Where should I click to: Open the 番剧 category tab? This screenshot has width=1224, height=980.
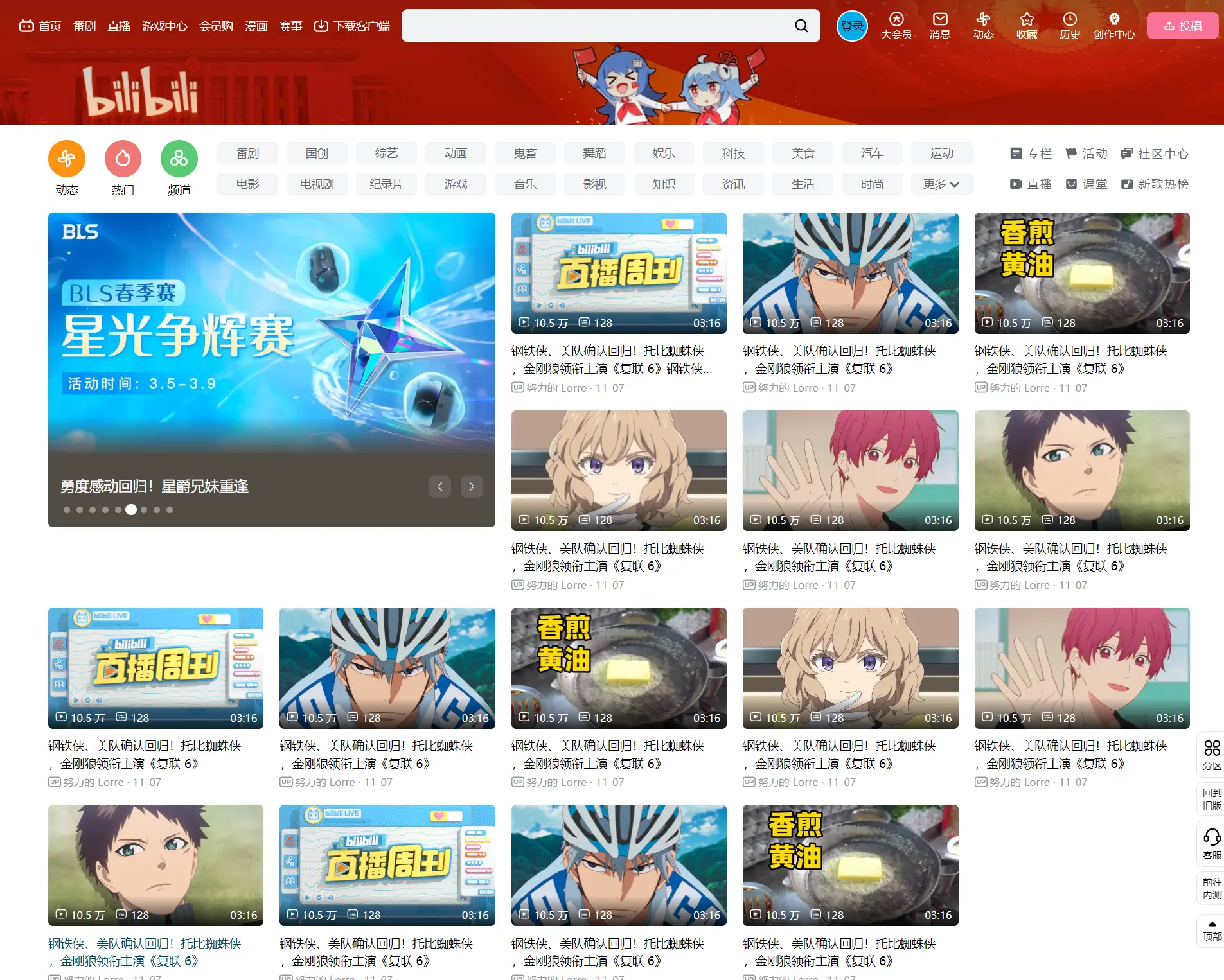[247, 153]
